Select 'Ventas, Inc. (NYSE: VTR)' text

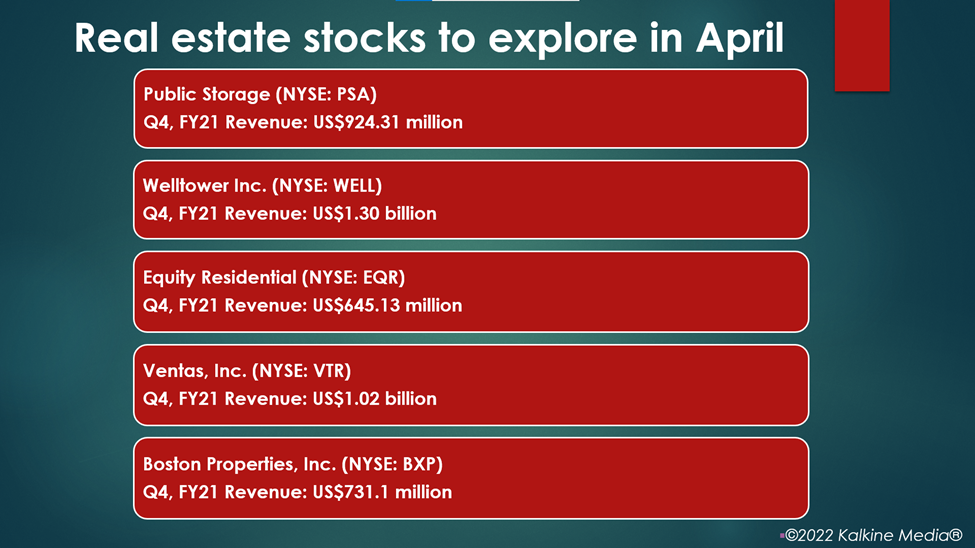point(247,371)
